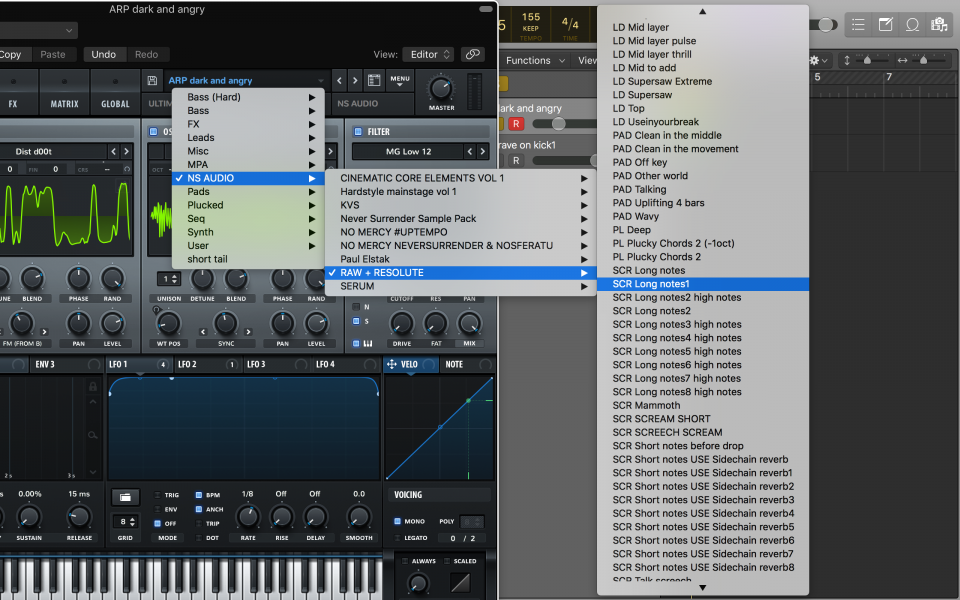
Task: Select preset SCR Long notes1
Action: coord(702,284)
